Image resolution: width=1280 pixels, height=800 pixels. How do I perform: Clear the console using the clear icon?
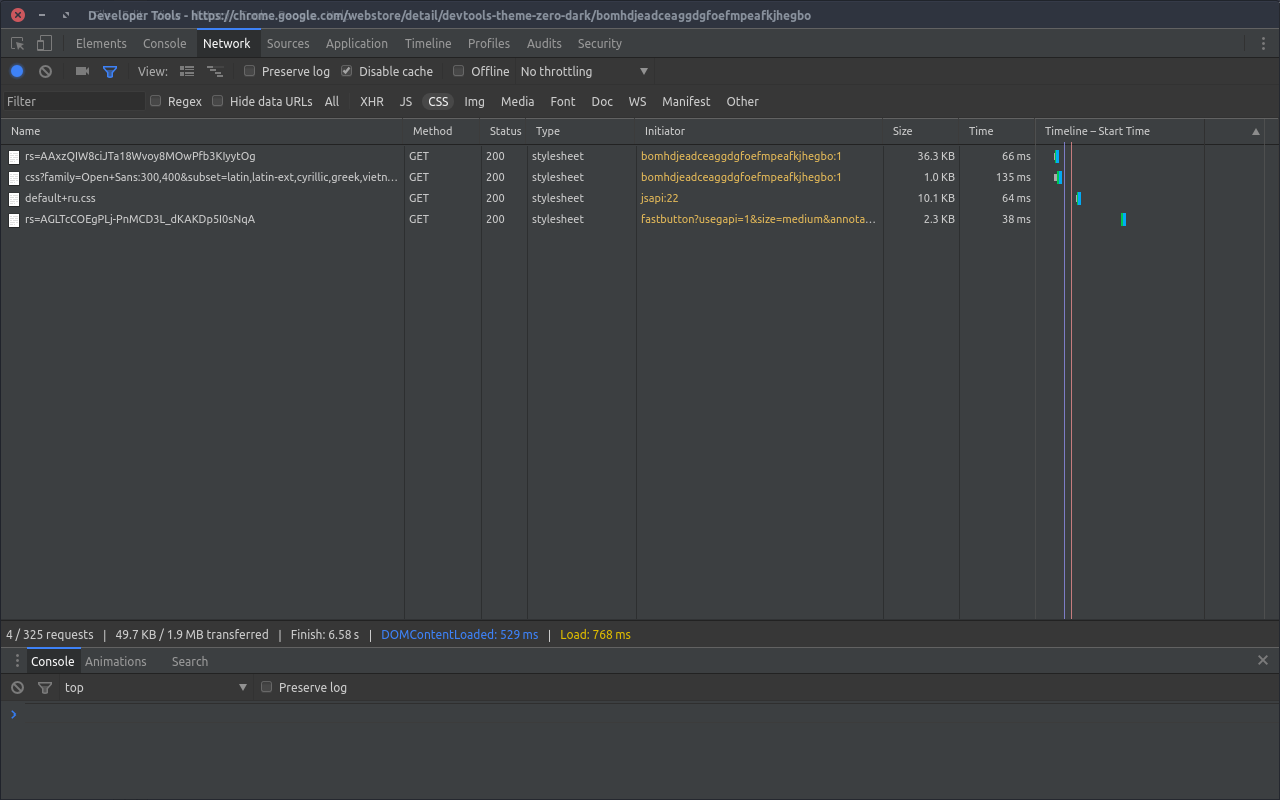[17, 687]
